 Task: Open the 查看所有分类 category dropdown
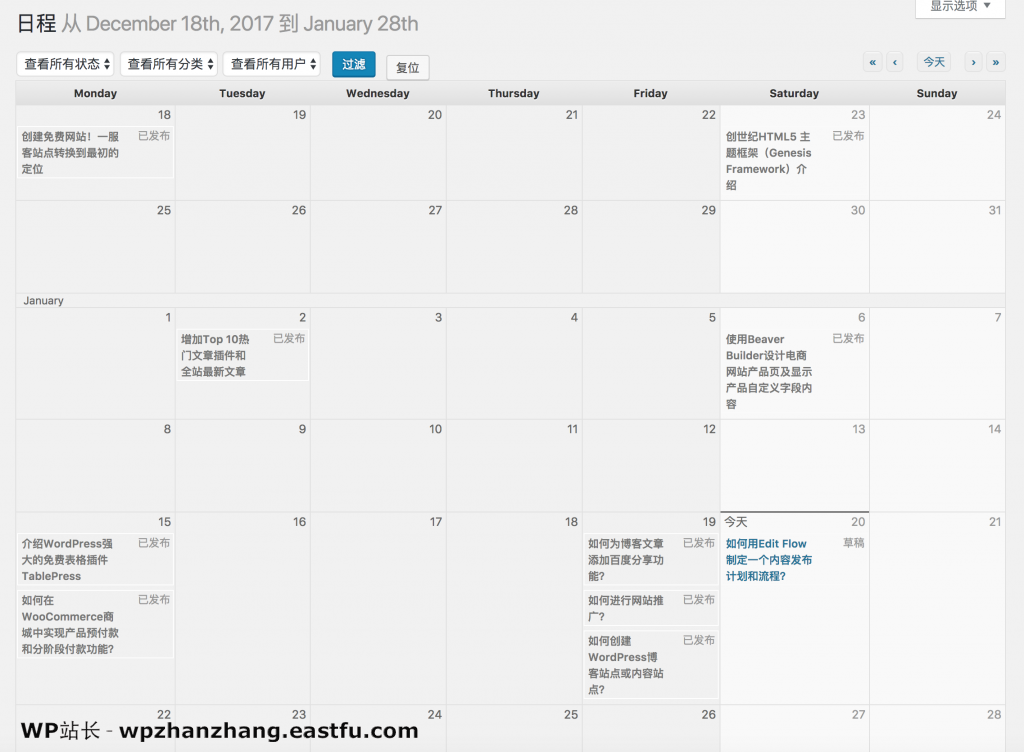pyautogui.click(x=169, y=64)
